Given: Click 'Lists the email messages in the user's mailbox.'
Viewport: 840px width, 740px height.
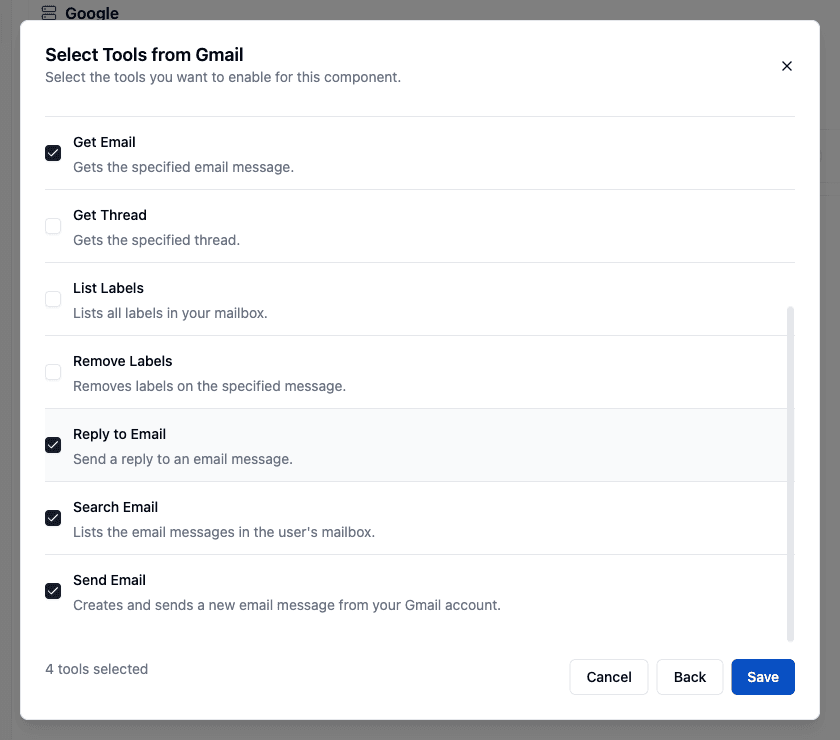Looking at the screenshot, I should click(224, 532).
